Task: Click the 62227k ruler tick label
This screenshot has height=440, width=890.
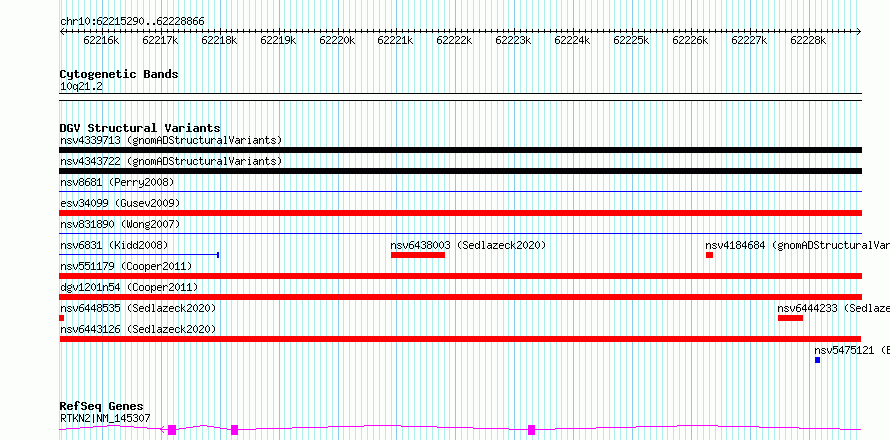Action: coord(749,40)
